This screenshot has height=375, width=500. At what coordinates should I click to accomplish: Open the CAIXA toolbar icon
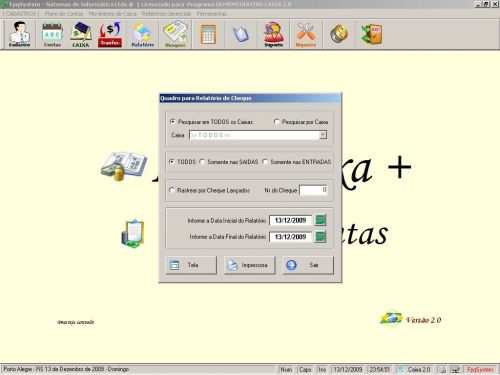81,34
